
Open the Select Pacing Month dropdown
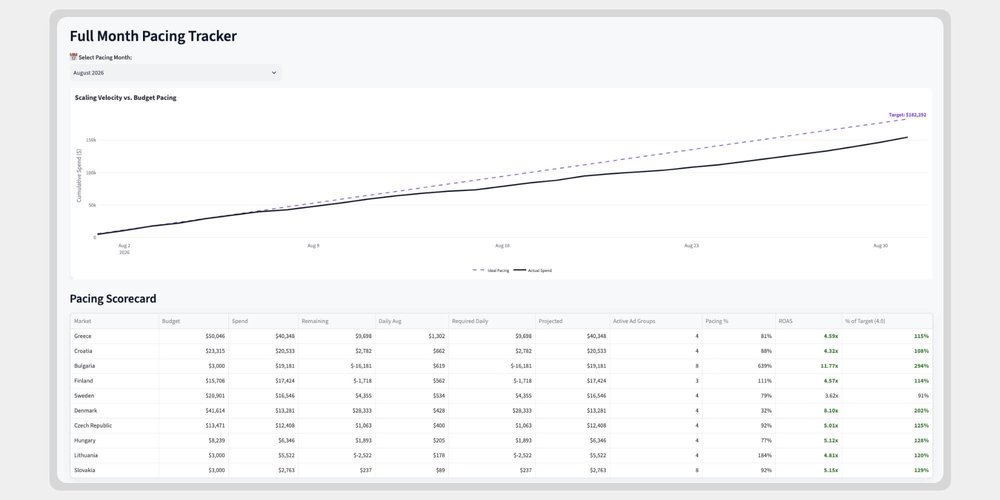[175, 73]
